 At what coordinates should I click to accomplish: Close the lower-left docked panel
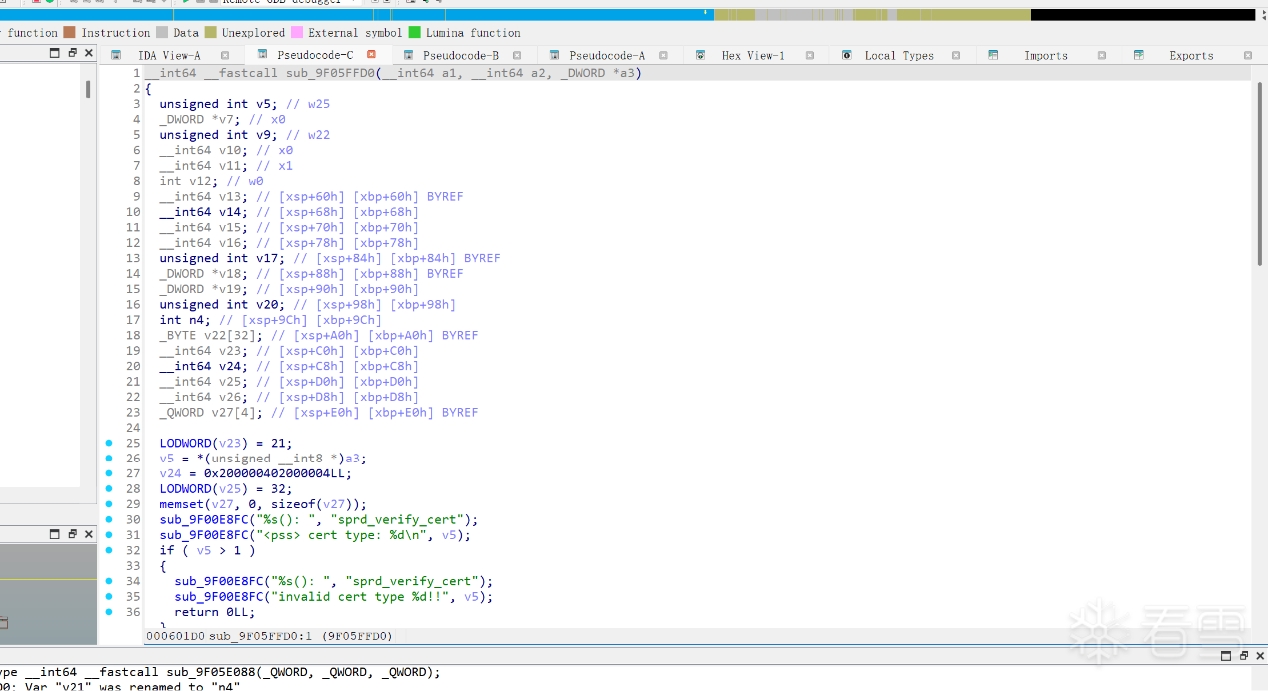[x=88, y=535]
